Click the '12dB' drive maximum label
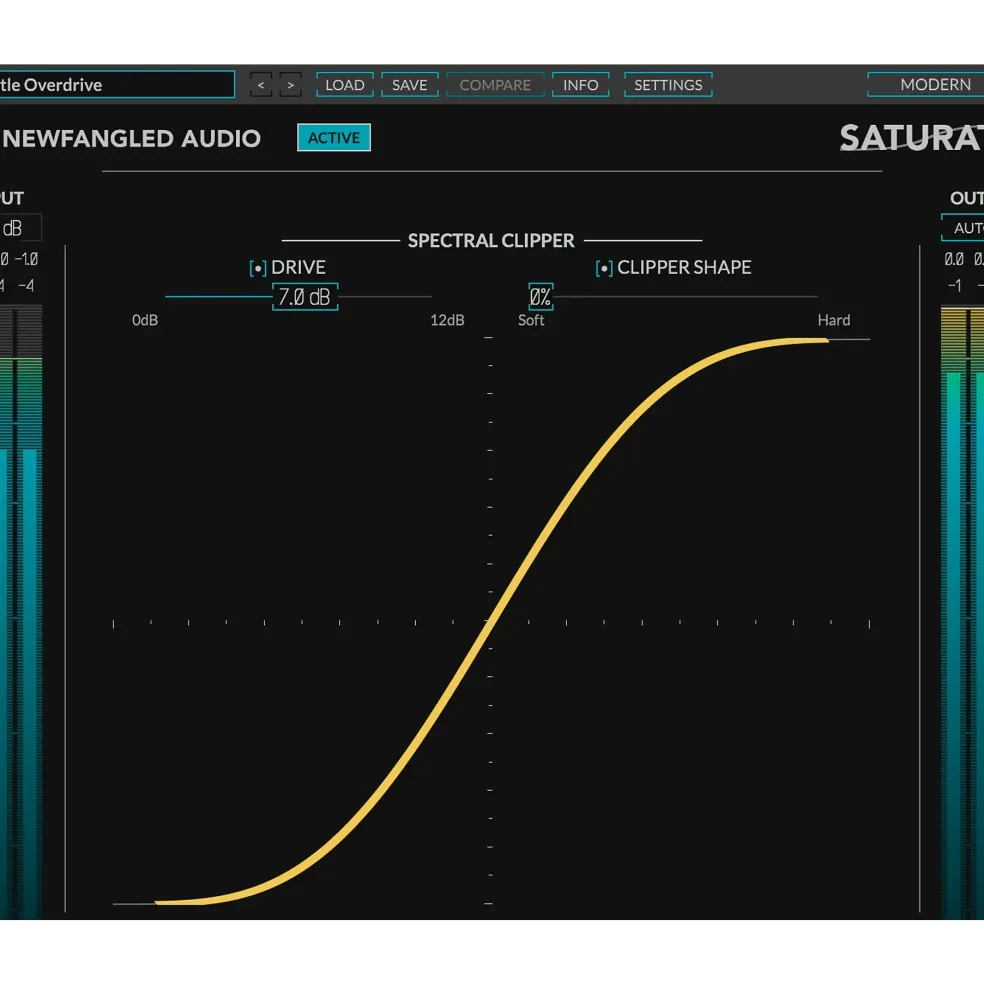 click(447, 320)
